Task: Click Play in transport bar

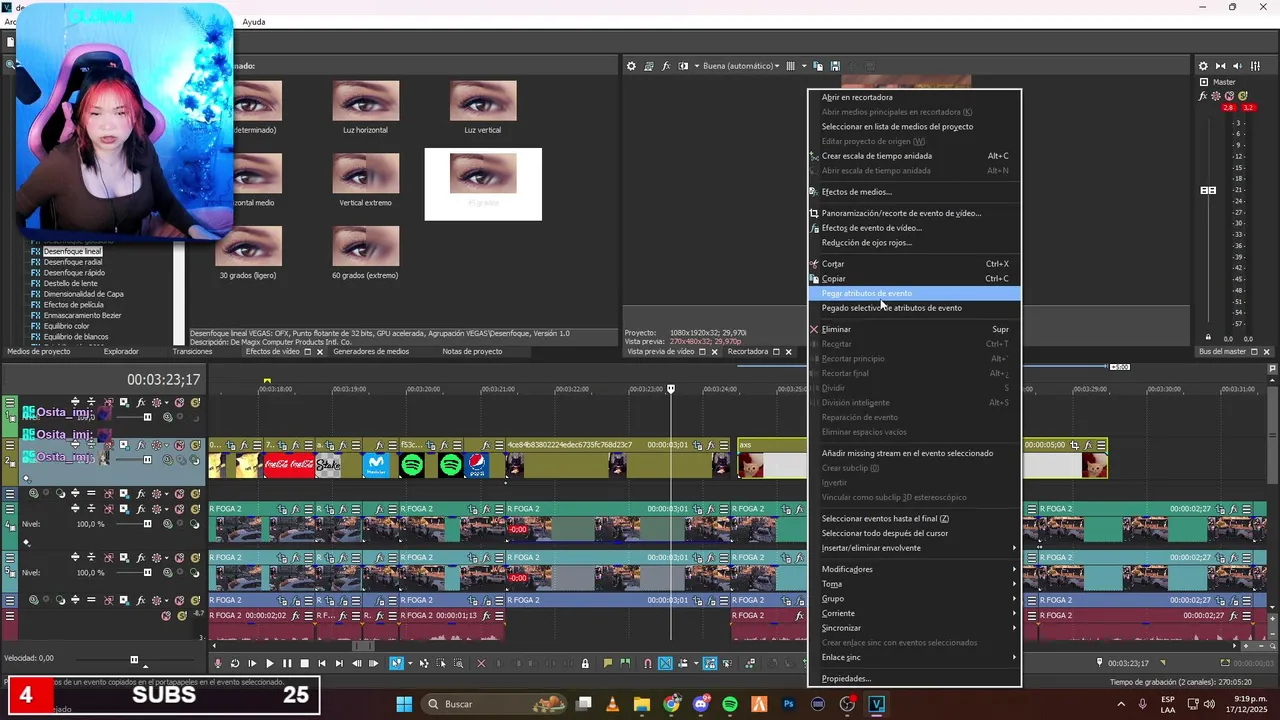Action: click(270, 663)
